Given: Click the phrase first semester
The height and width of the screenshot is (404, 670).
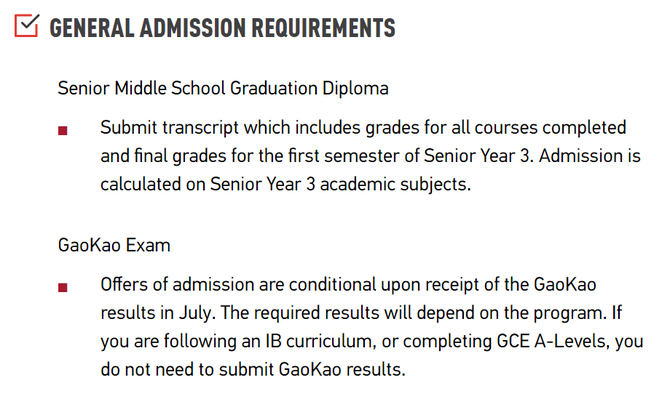Looking at the screenshot, I should point(346,156).
